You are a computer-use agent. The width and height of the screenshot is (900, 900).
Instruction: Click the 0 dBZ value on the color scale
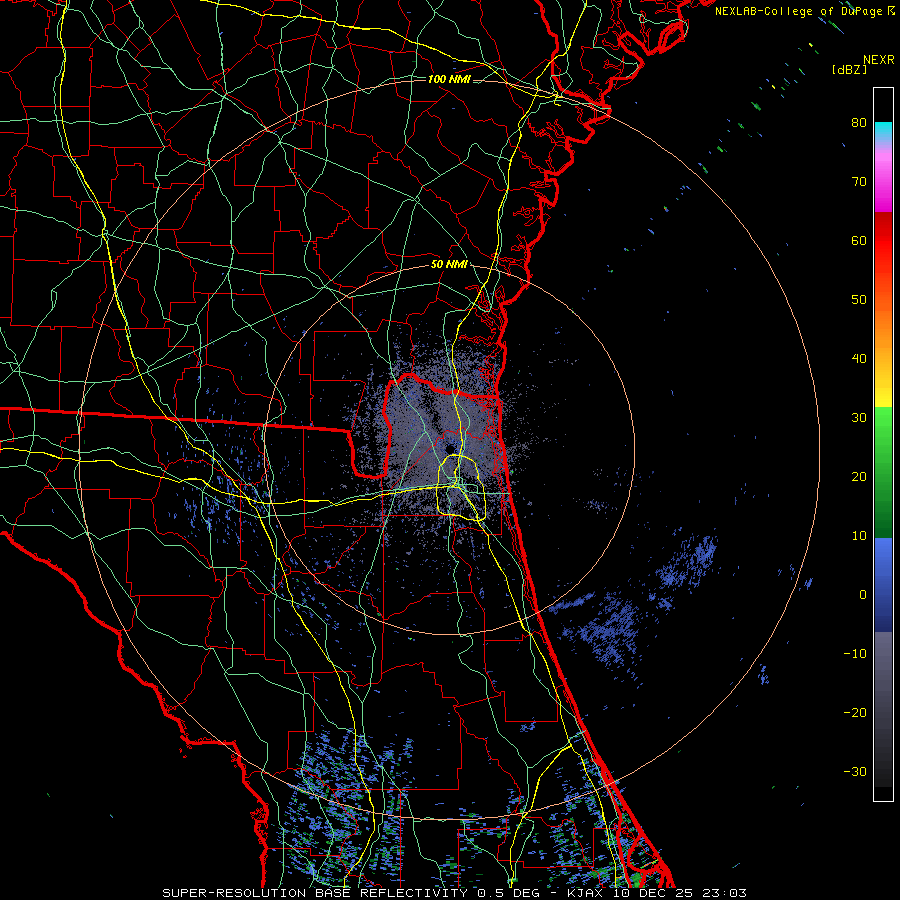click(863, 595)
